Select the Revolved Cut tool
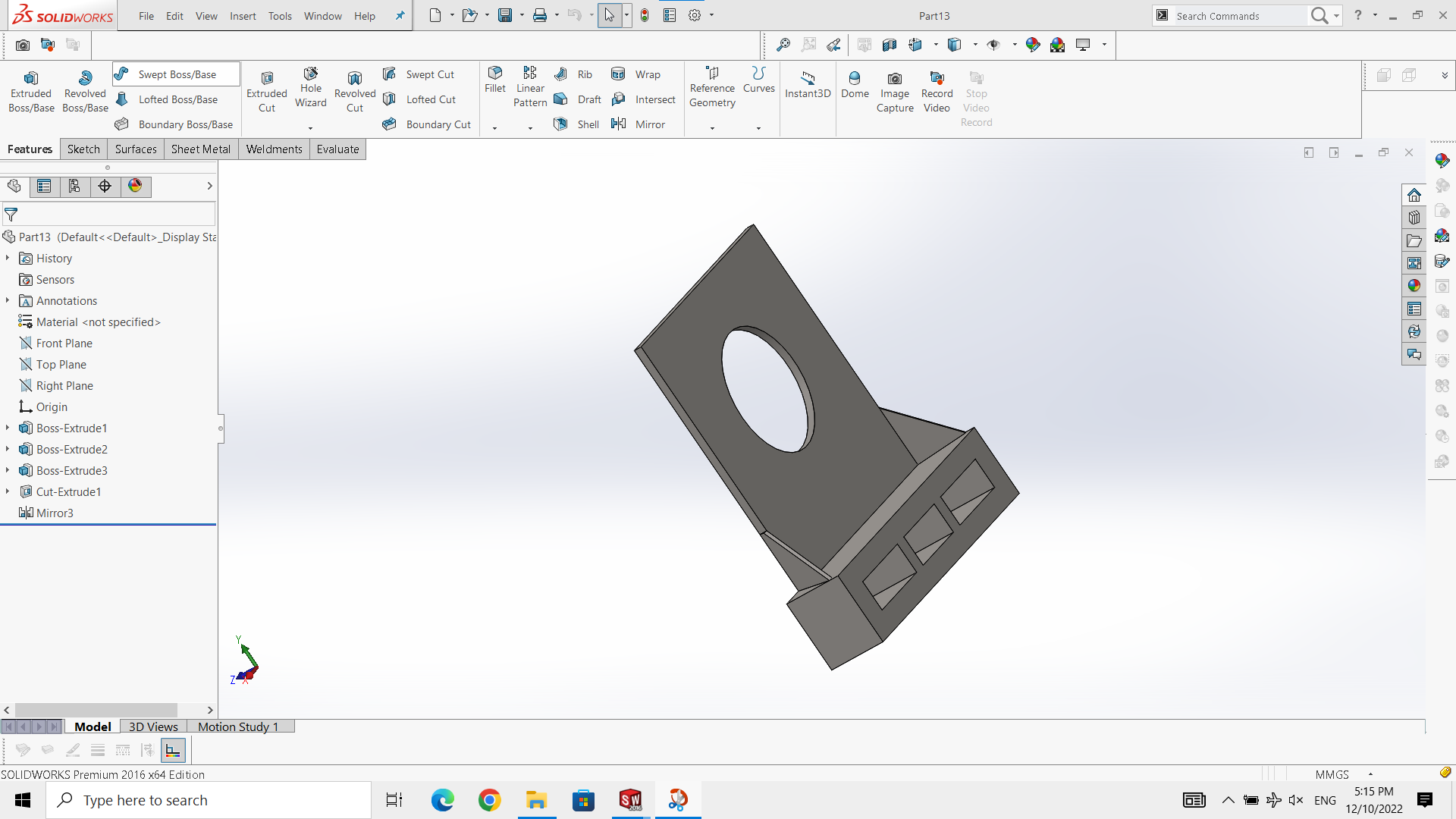 (355, 92)
